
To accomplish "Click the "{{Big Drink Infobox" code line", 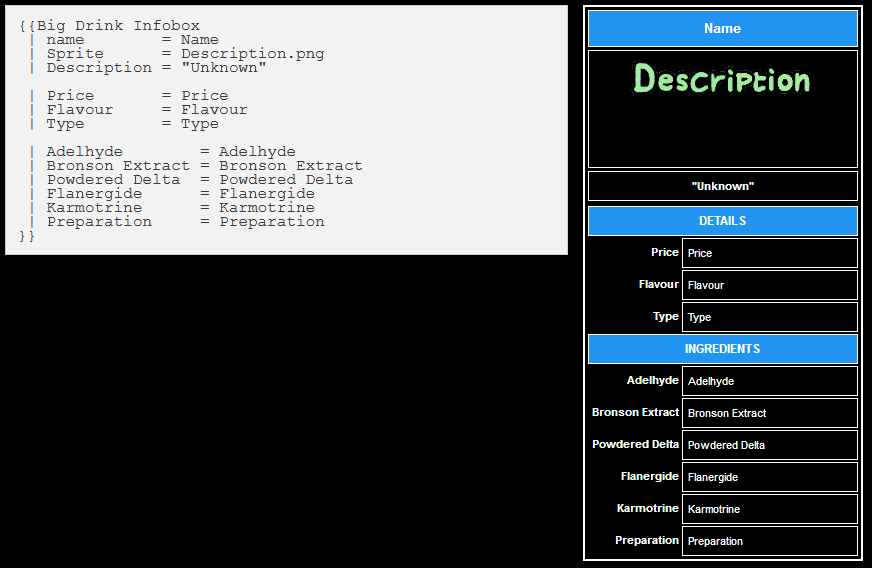I will [110, 26].
